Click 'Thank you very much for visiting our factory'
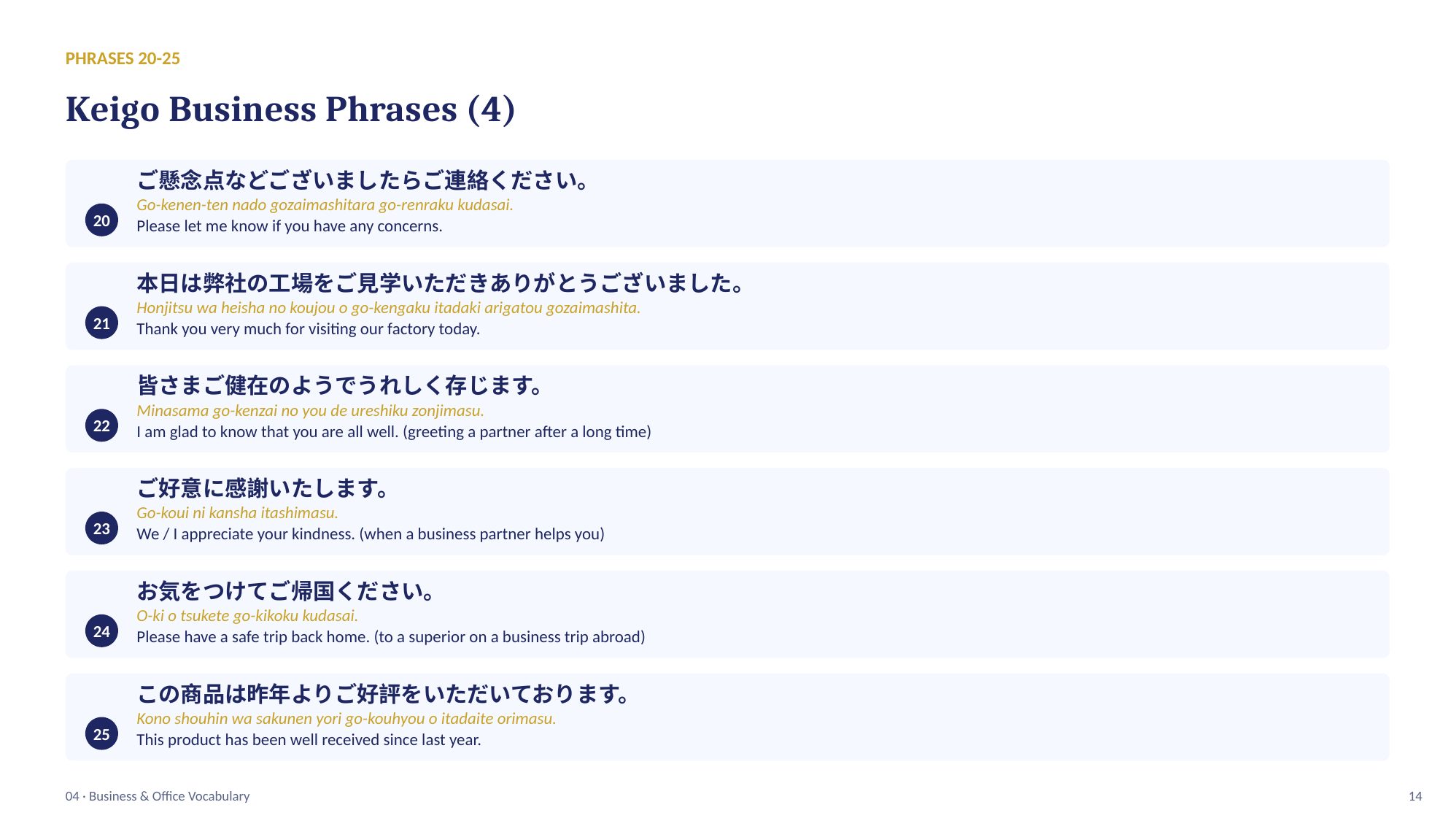The height and width of the screenshot is (821, 1456). [308, 329]
